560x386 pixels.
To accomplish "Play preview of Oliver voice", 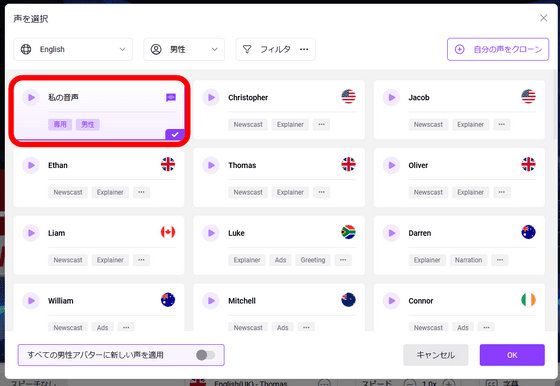I will coord(391,165).
